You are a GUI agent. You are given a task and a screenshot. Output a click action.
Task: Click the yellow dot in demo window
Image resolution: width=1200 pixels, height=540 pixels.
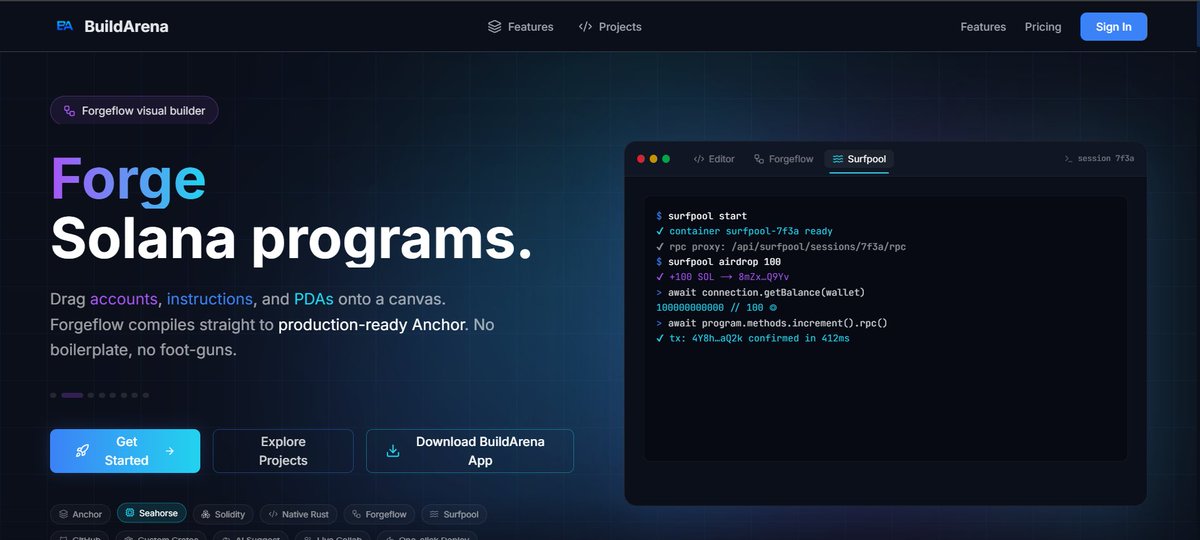[x=654, y=159]
